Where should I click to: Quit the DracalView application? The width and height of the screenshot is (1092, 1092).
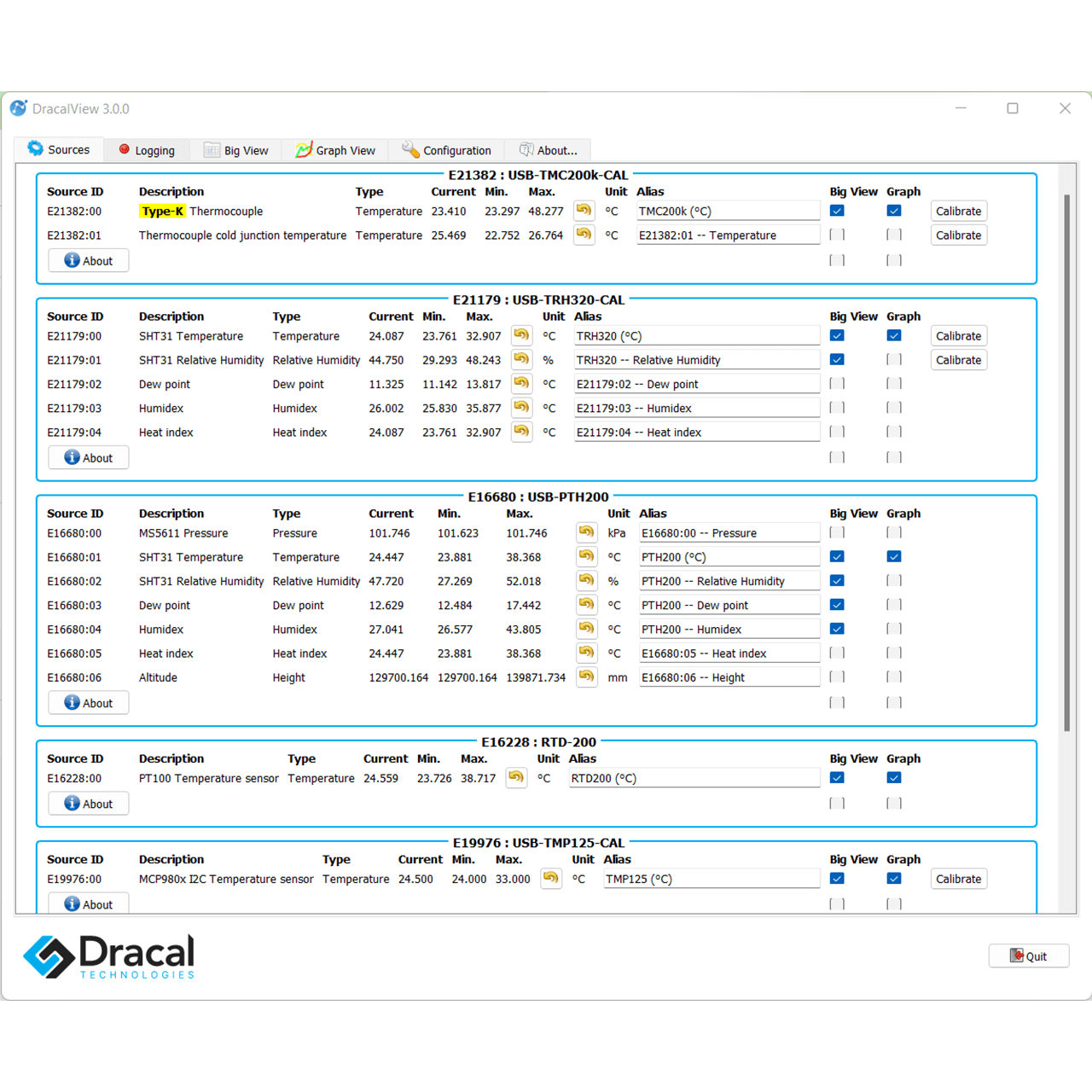pos(1029,955)
